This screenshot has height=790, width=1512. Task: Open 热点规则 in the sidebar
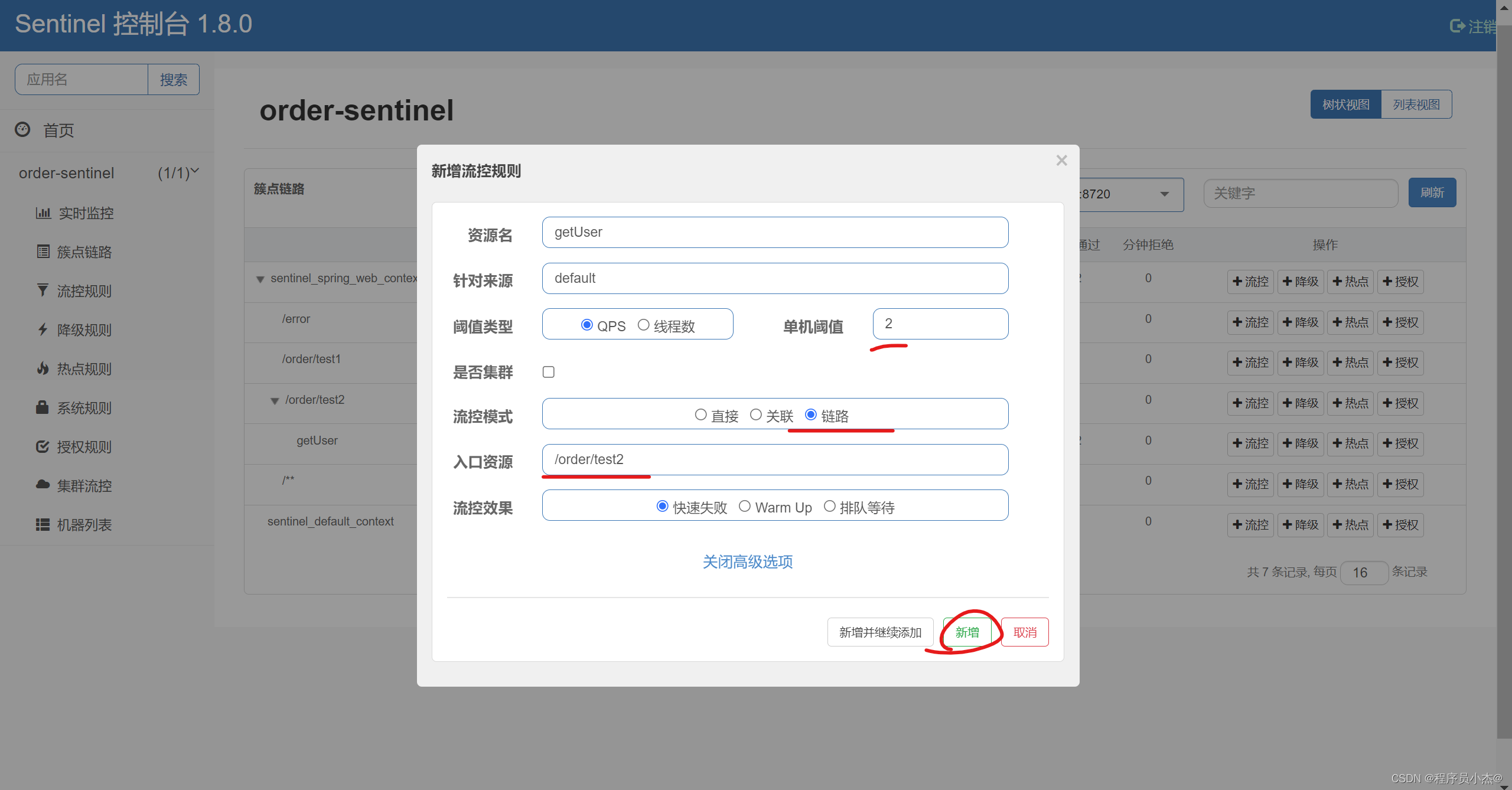coord(84,368)
